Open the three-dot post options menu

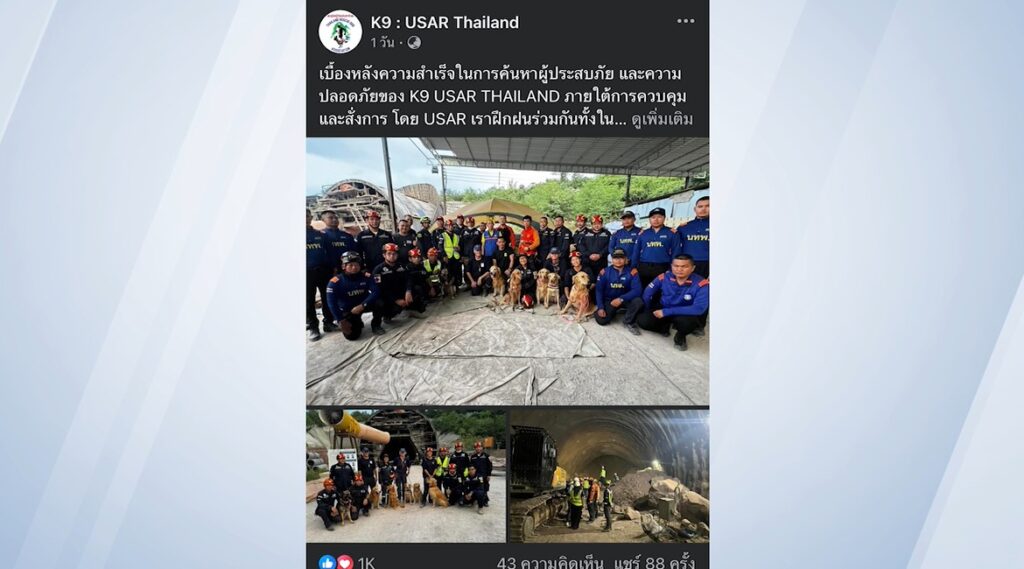click(686, 22)
